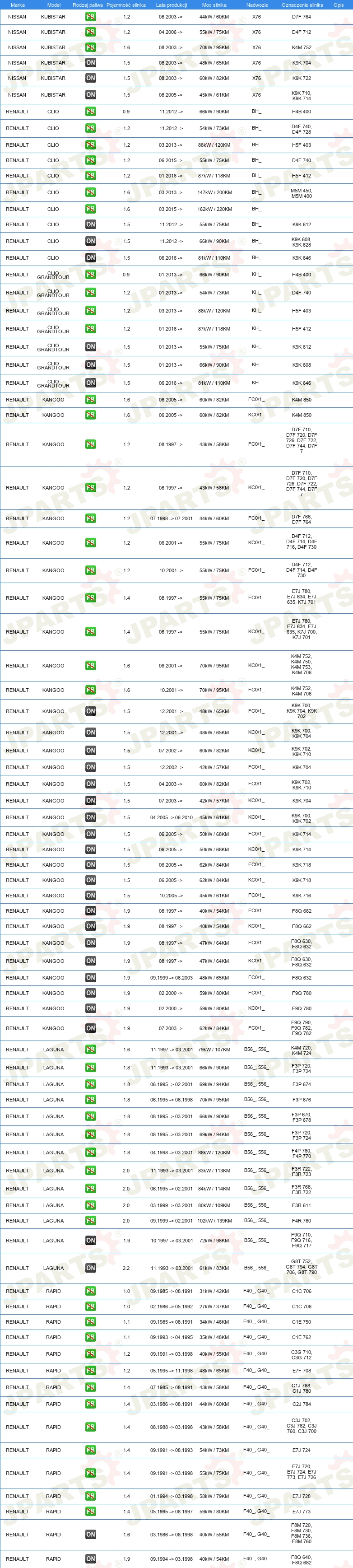Click the diesel ON icon in the Rapid F8M 720 row
The width and height of the screenshot is (353, 1568).
click(x=90, y=1535)
